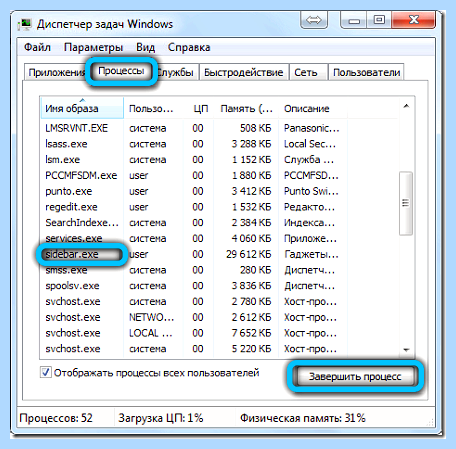The height and width of the screenshot is (449, 456).
Task: Click the Индекса... description cell
Action: point(309,223)
